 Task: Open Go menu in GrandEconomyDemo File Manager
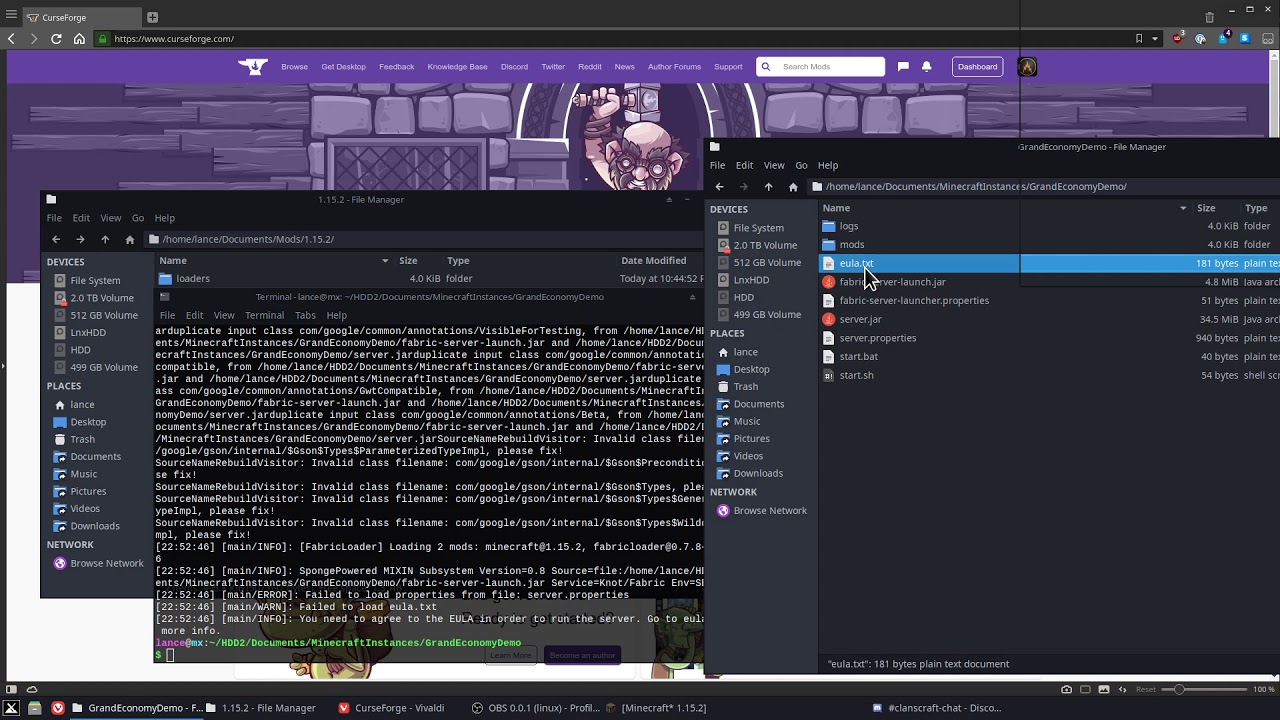tap(801, 165)
